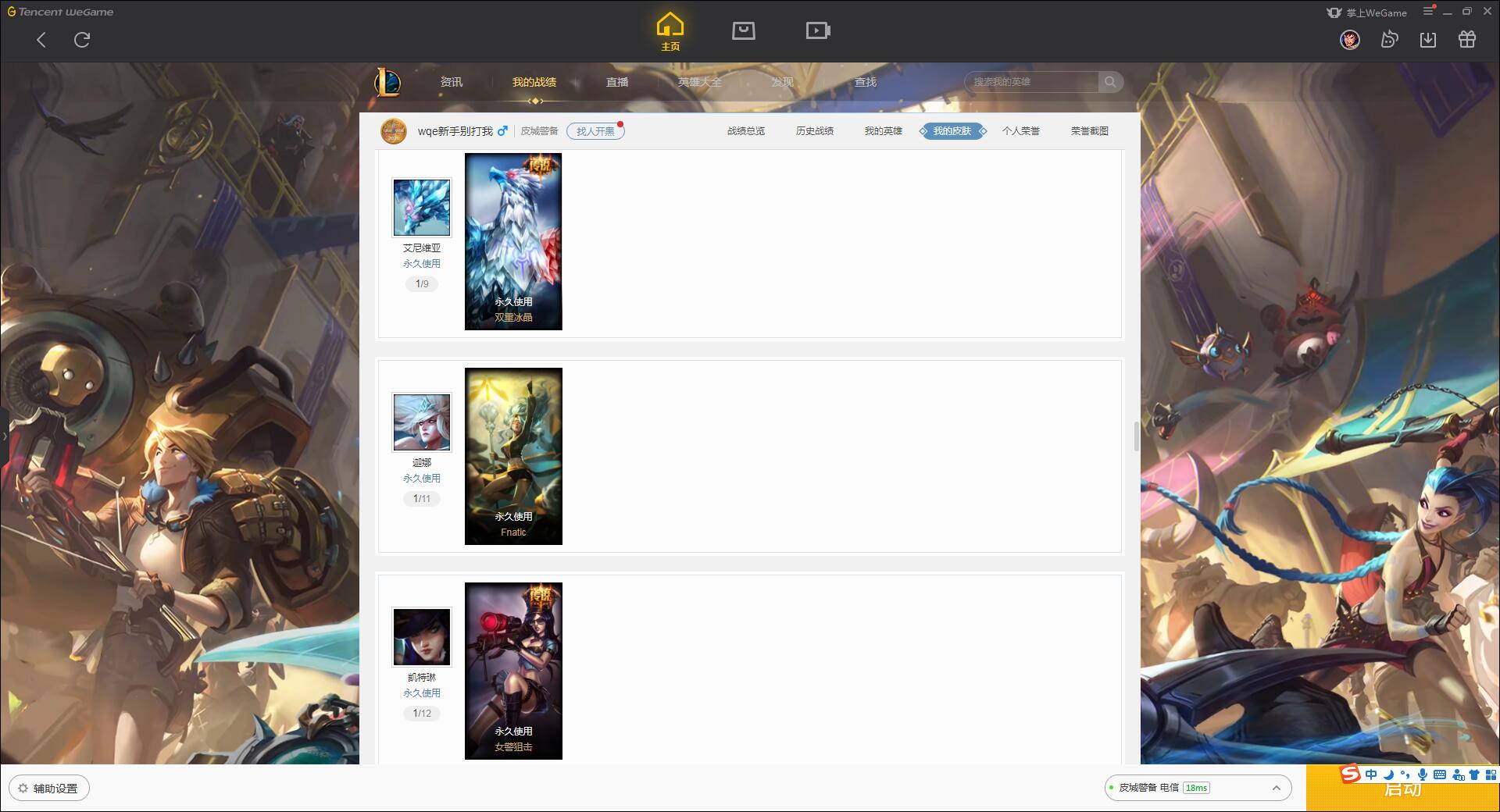Open Sogou account user icon

1457,775
